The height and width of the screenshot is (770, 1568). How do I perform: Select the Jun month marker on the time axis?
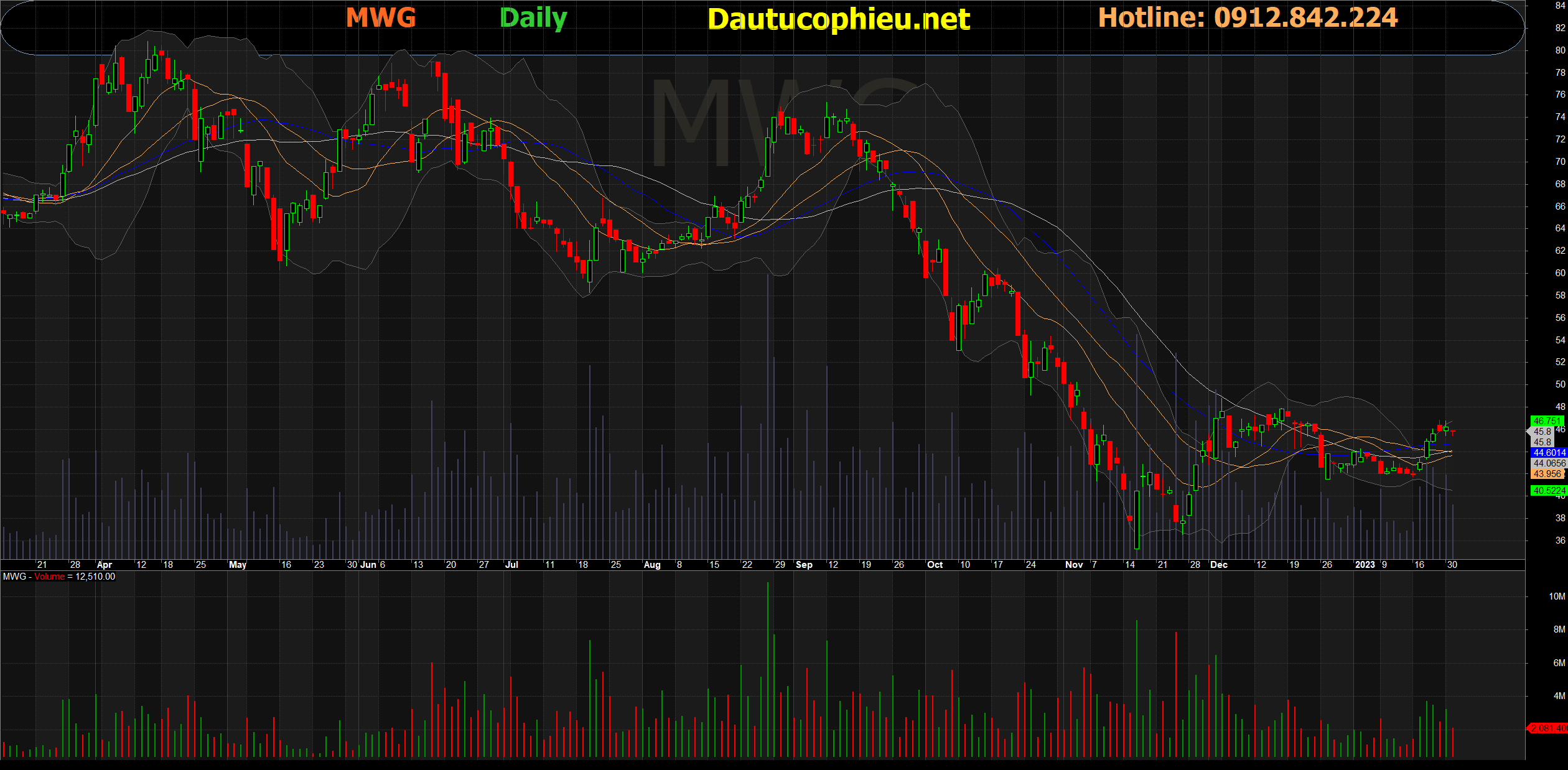pos(368,565)
